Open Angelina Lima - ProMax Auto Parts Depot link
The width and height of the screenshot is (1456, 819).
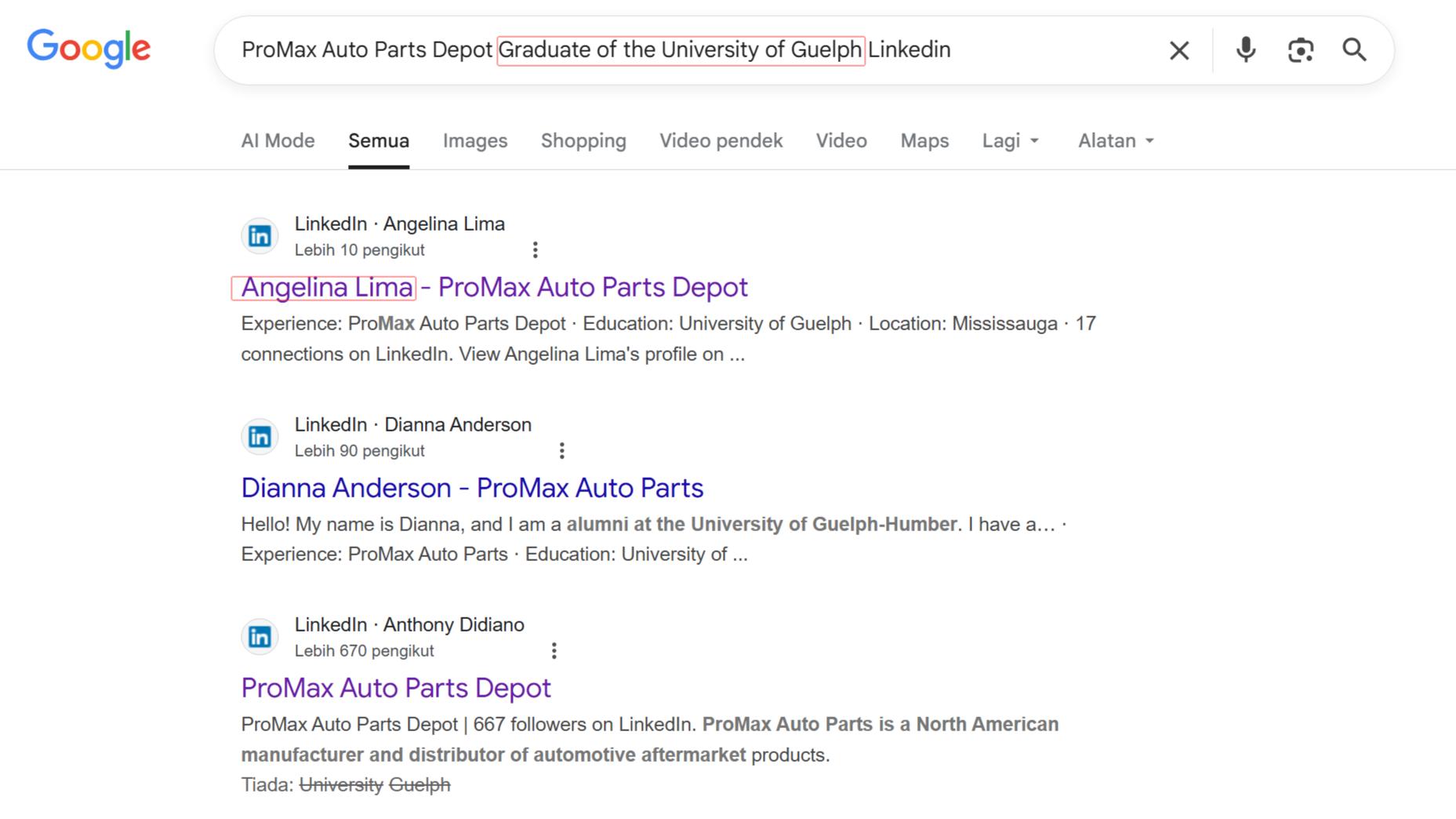495,287
